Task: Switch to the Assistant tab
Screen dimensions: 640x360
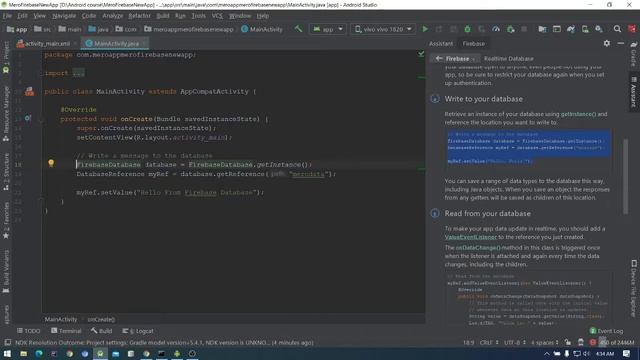Action: (x=441, y=43)
